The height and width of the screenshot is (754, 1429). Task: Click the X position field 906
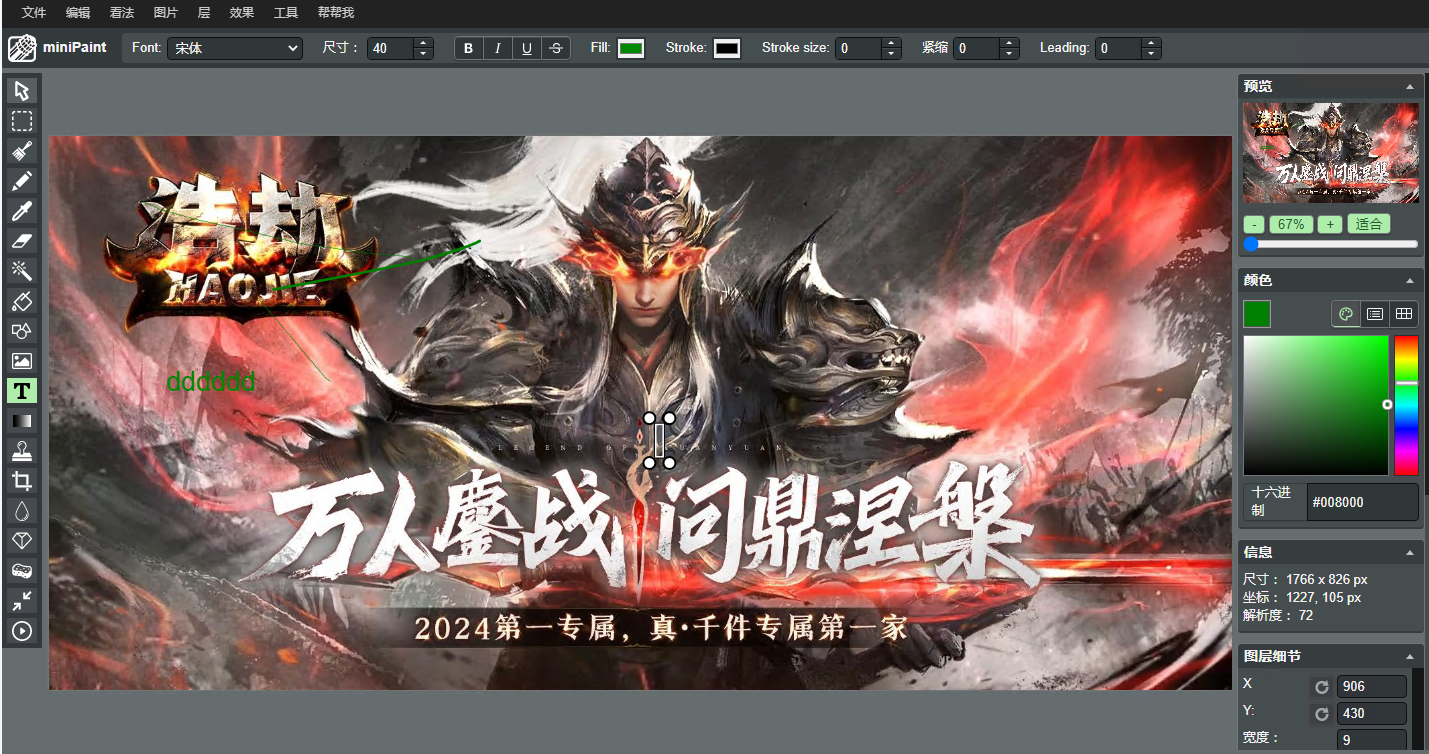coord(1372,687)
